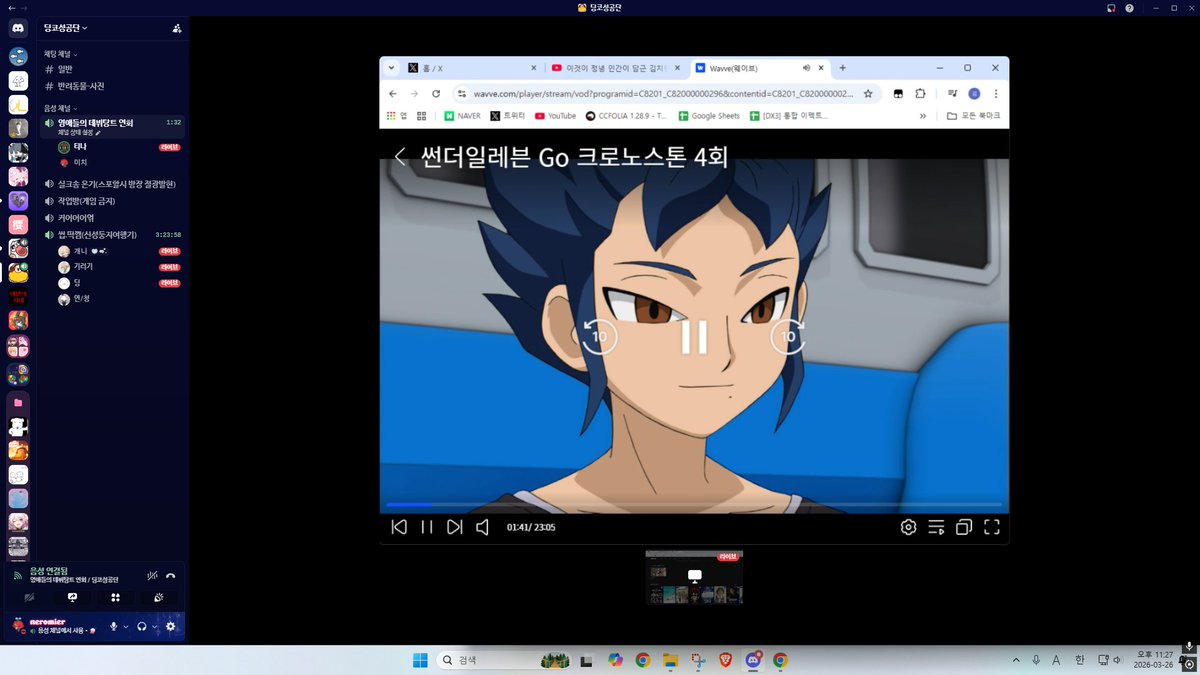This screenshot has height=675, width=1200.
Task: Open the episode list icon in player
Action: 936,527
